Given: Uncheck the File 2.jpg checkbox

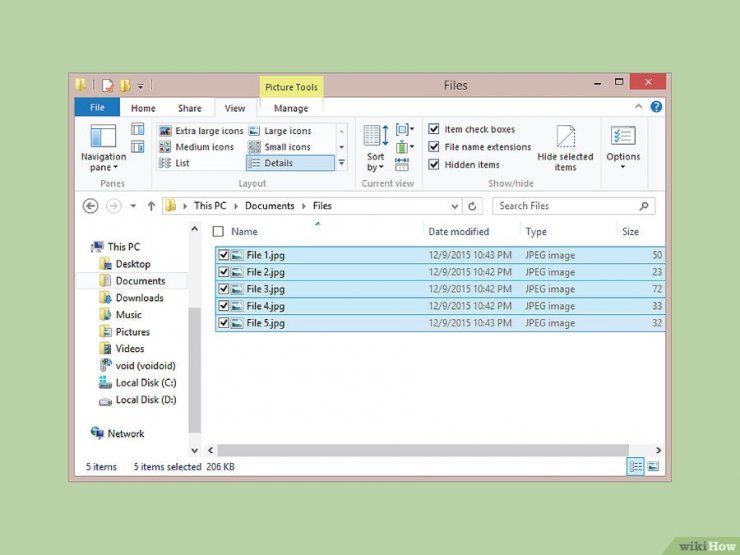Looking at the screenshot, I should click(x=223, y=272).
